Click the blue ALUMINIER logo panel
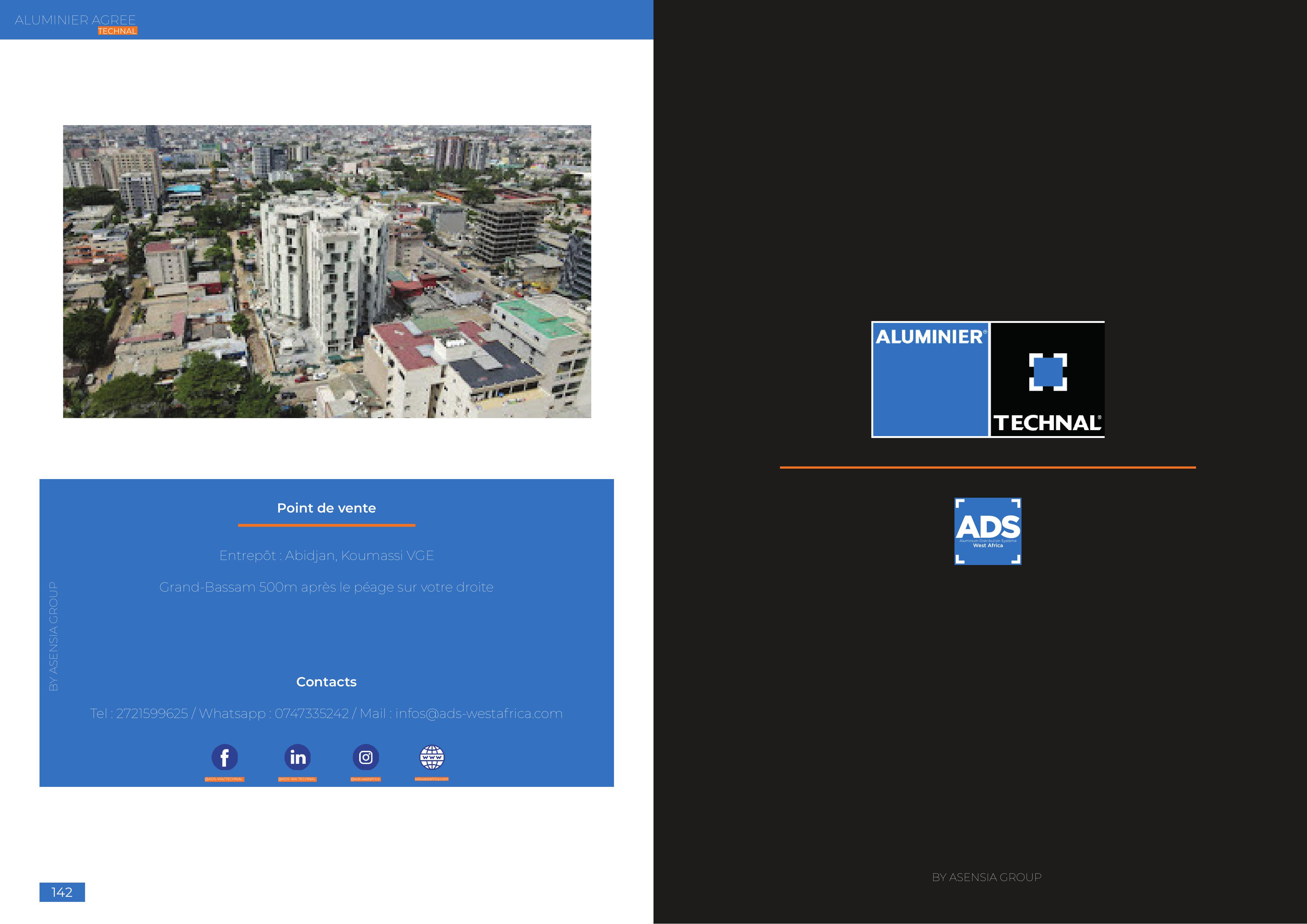 (930, 380)
